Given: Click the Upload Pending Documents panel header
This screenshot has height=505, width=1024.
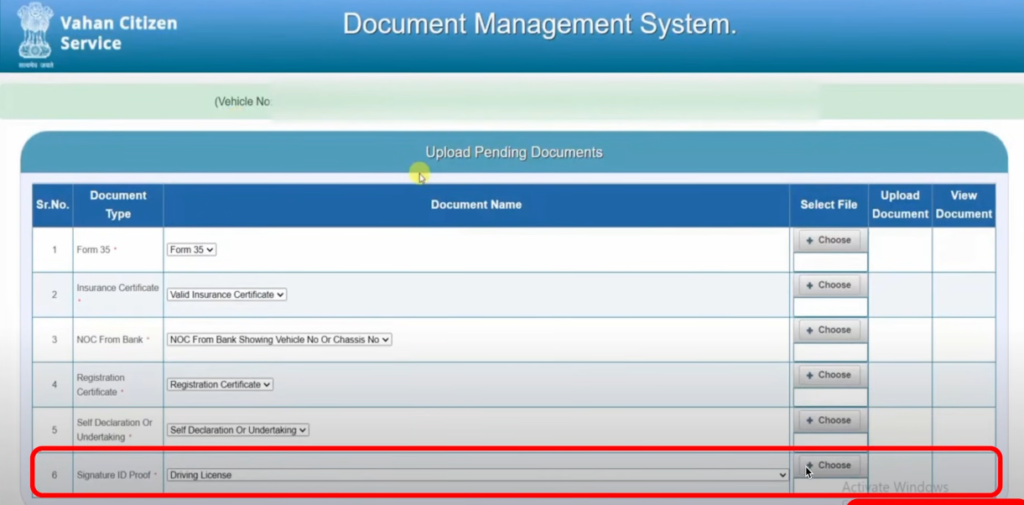Looking at the screenshot, I should point(514,152).
